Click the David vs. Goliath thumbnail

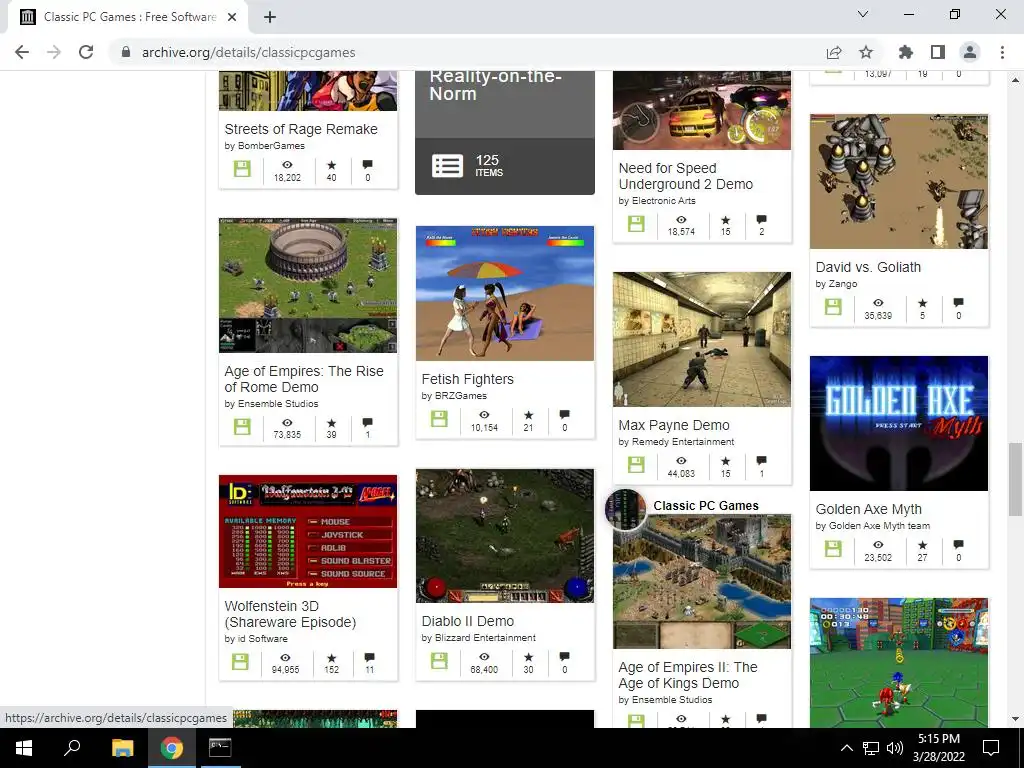(899, 182)
